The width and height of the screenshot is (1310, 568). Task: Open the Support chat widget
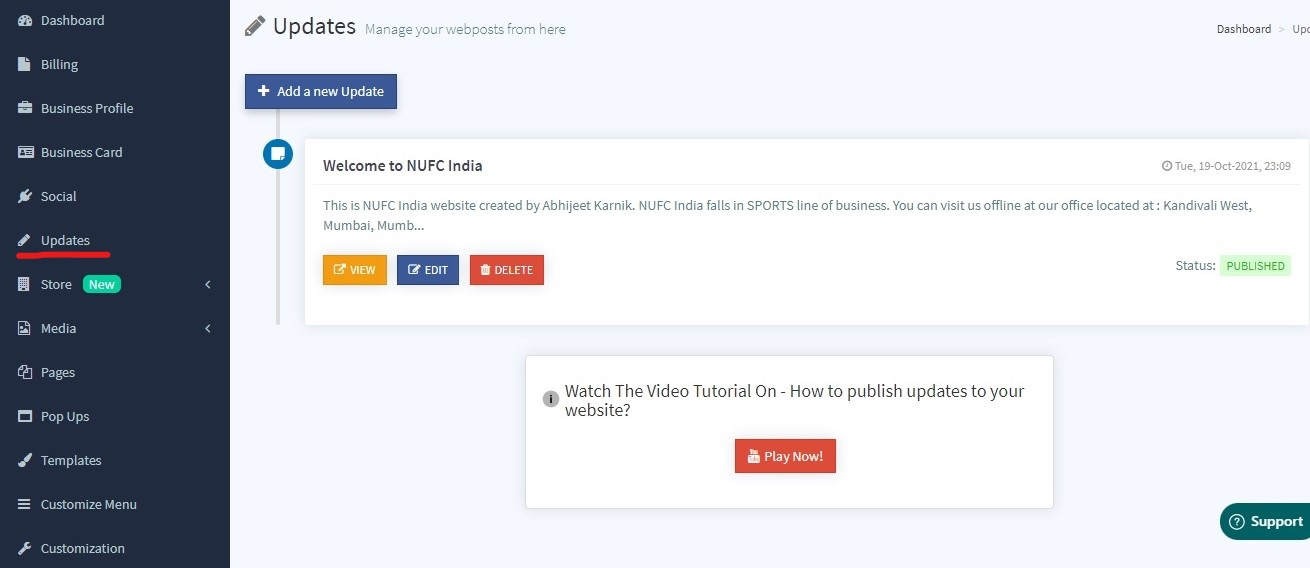pyautogui.click(x=1265, y=521)
